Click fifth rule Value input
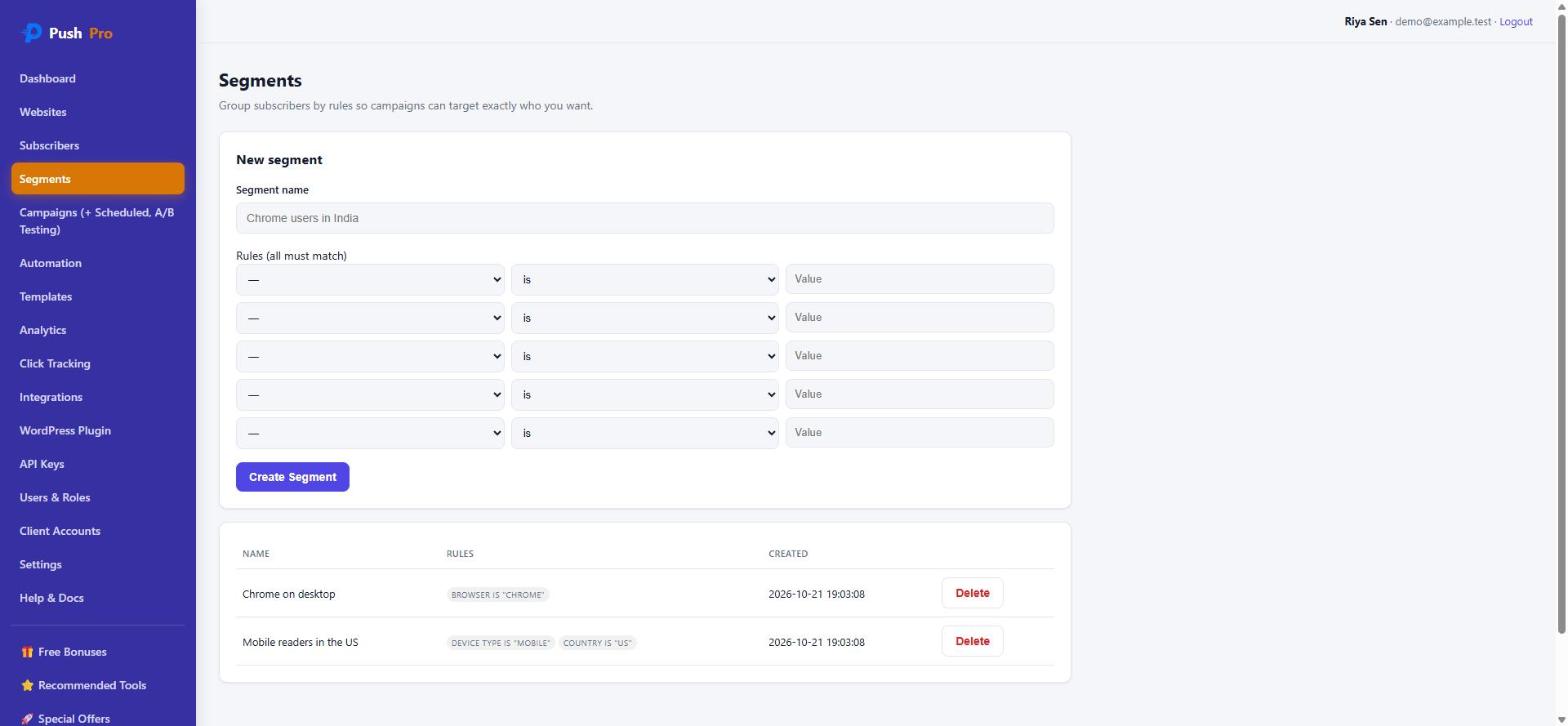This screenshot has width=1568, height=726. coord(920,432)
